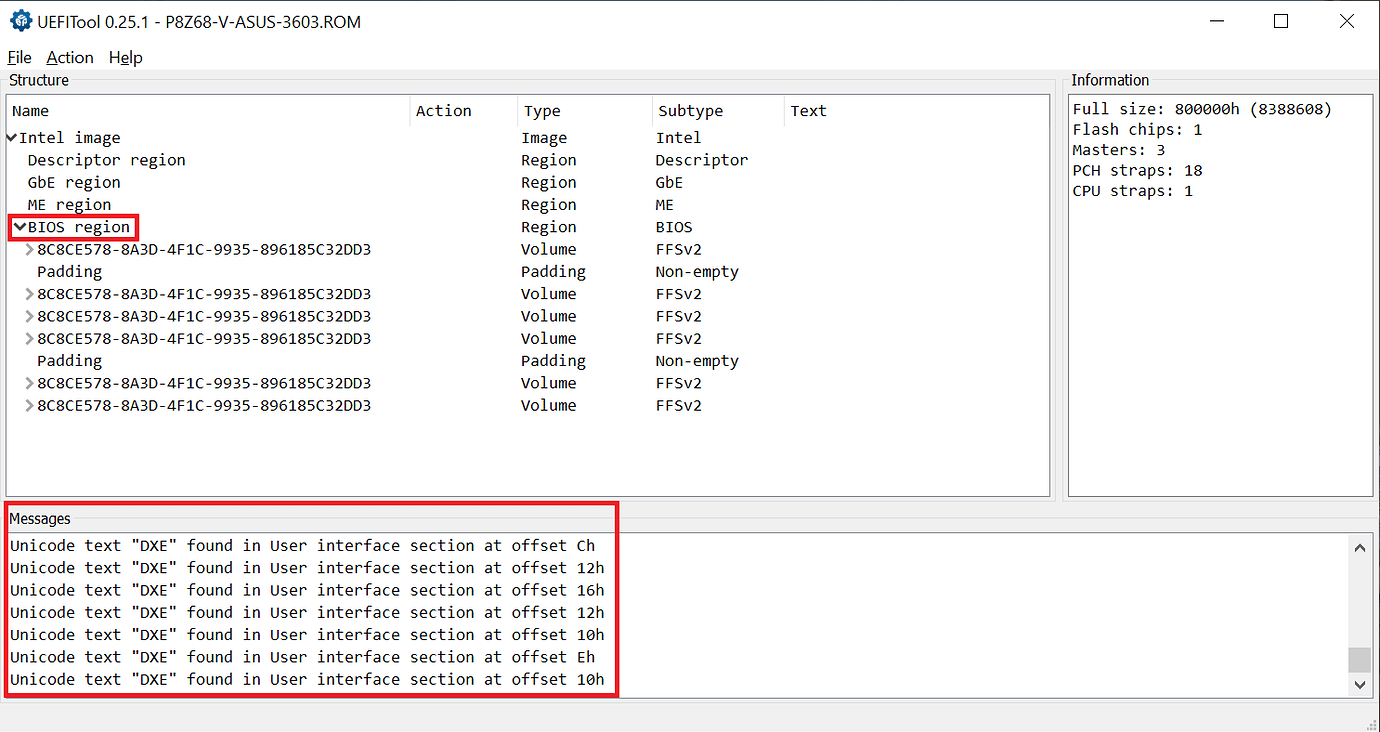Click the UEFITool application icon in titlebar
This screenshot has height=732, width=1380.
20,20
